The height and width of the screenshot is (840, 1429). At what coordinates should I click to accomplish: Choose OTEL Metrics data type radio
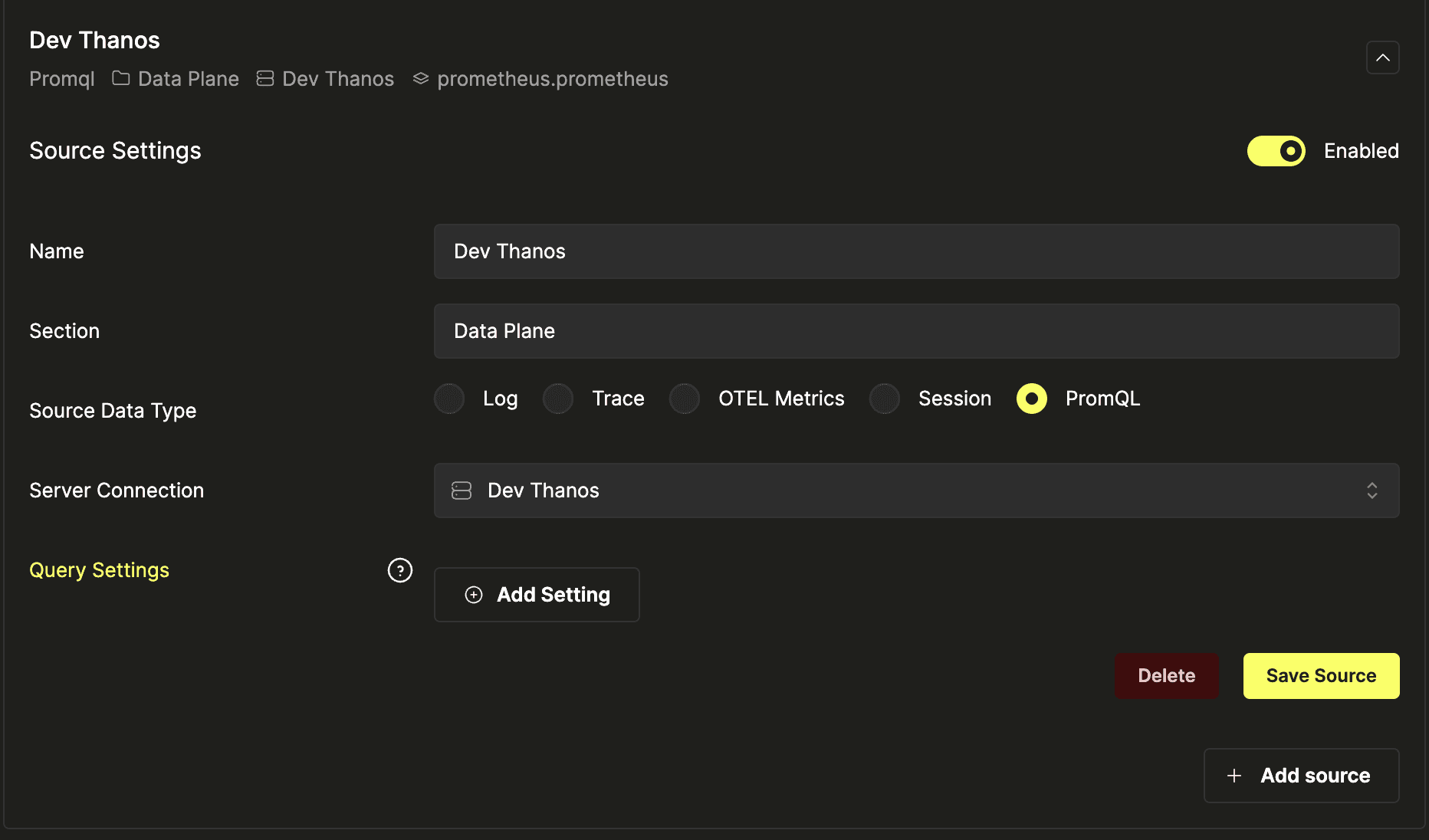coord(685,399)
